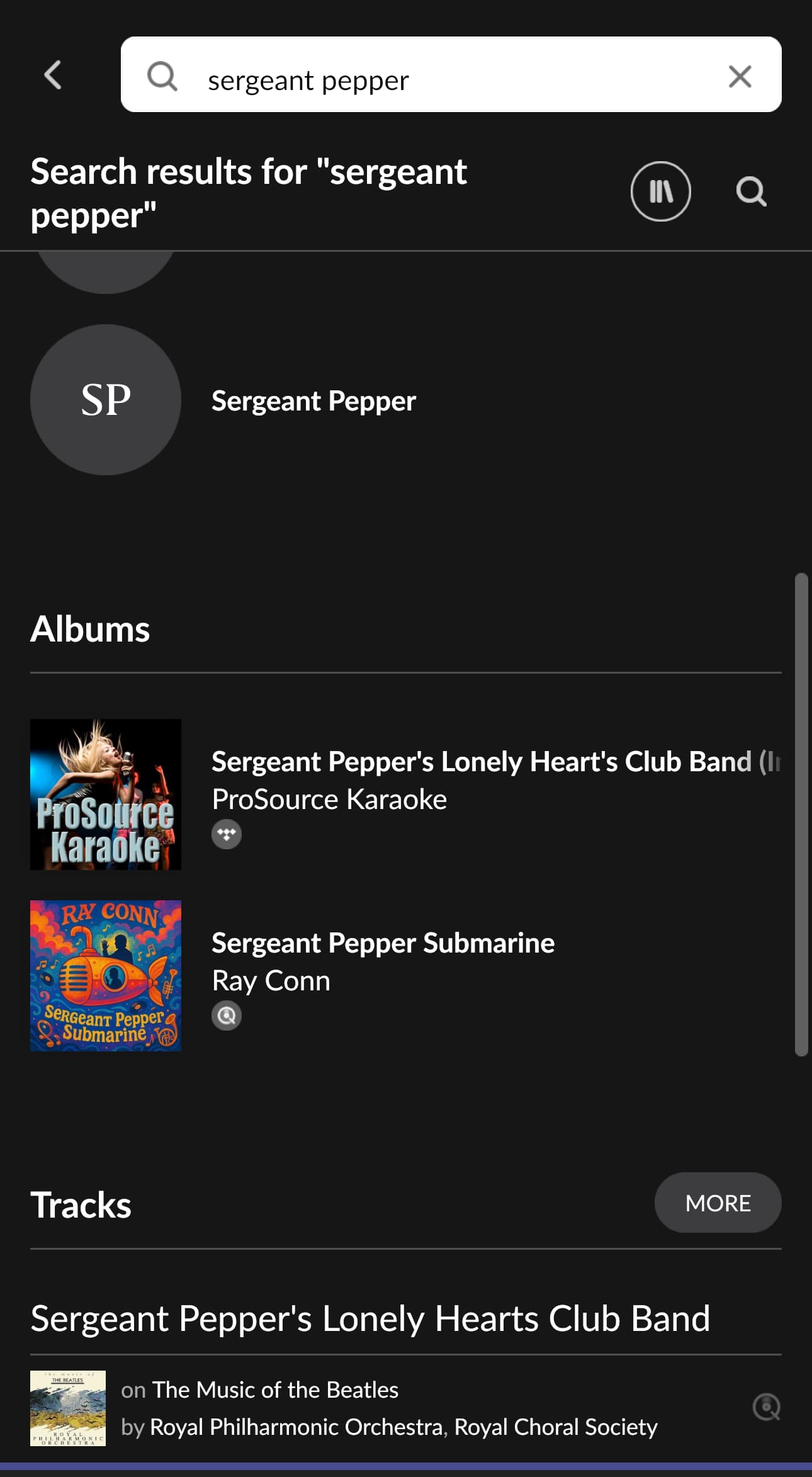Image resolution: width=812 pixels, height=1477 pixels.
Task: Clear the search text with X
Action: click(740, 77)
